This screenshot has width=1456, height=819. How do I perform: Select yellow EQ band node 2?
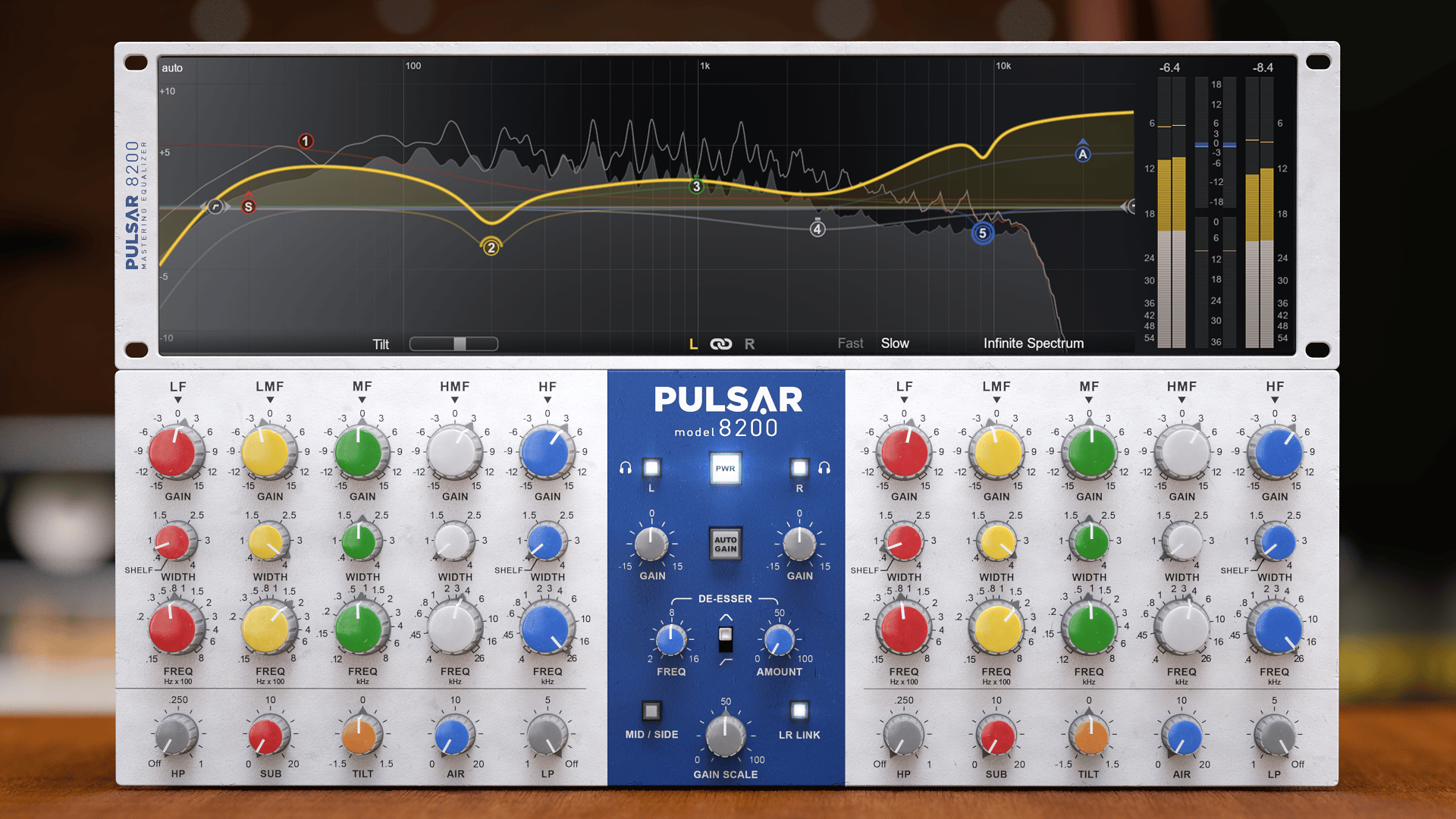(x=491, y=247)
